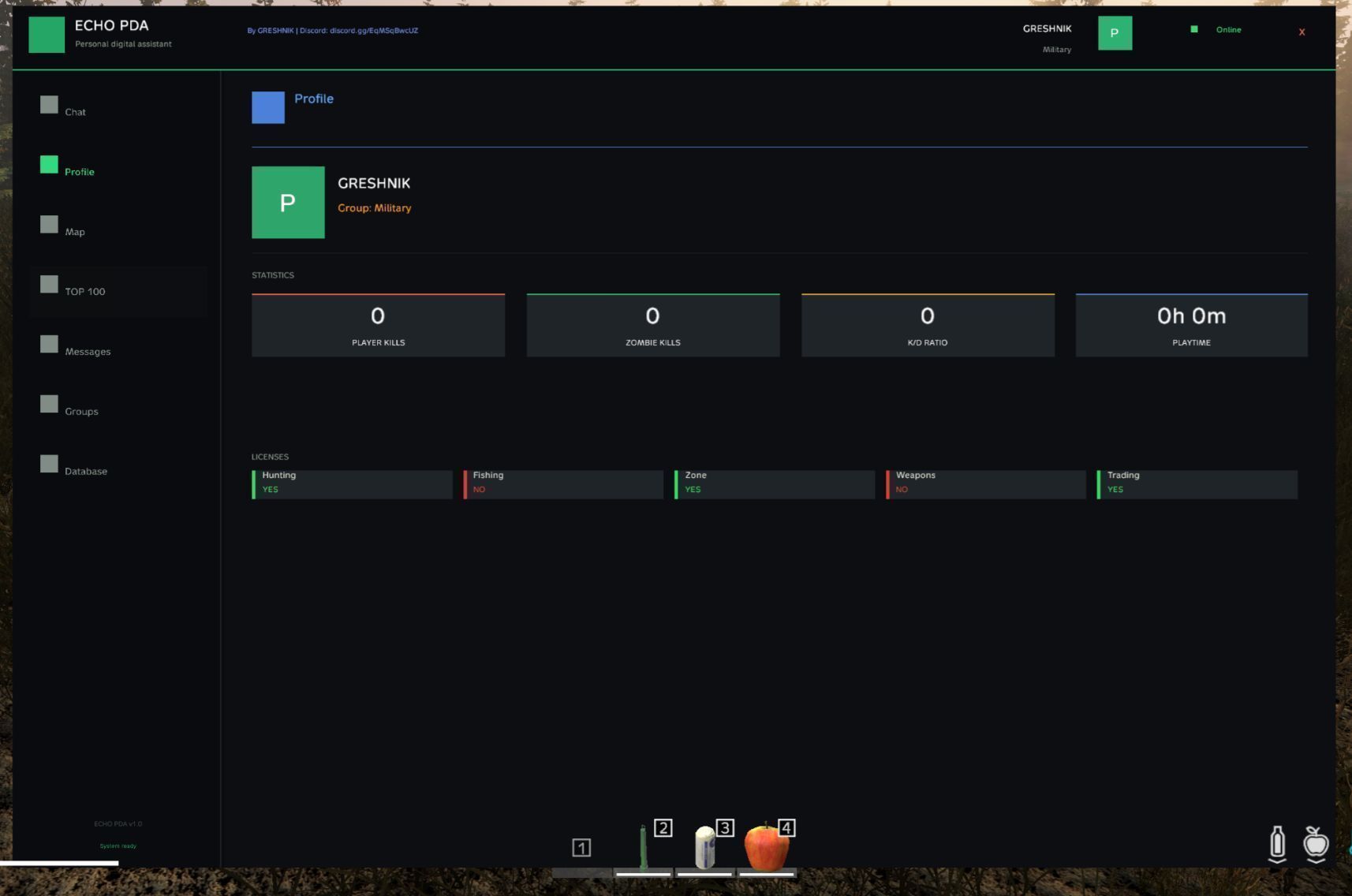Click the Fishing license entry
Viewport: 1352px width, 896px height.
click(563, 484)
